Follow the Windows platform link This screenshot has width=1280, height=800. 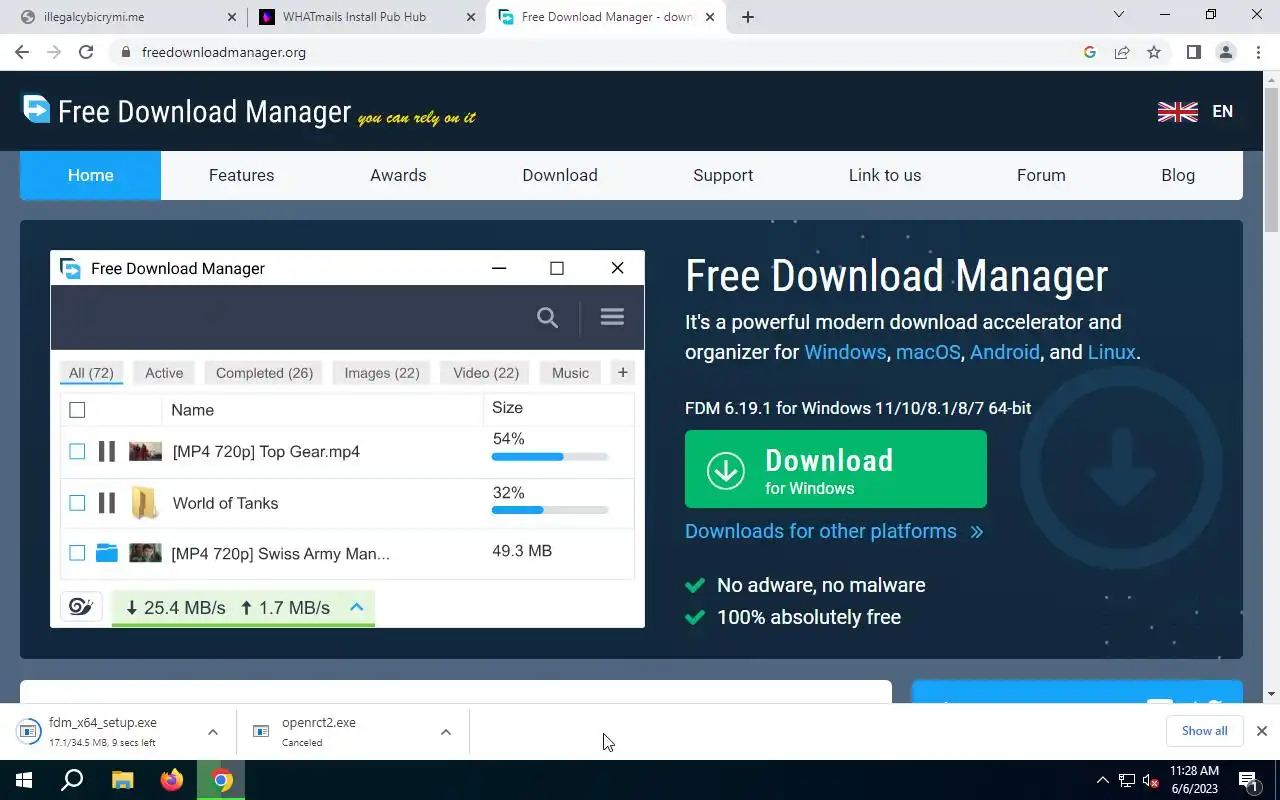(845, 352)
